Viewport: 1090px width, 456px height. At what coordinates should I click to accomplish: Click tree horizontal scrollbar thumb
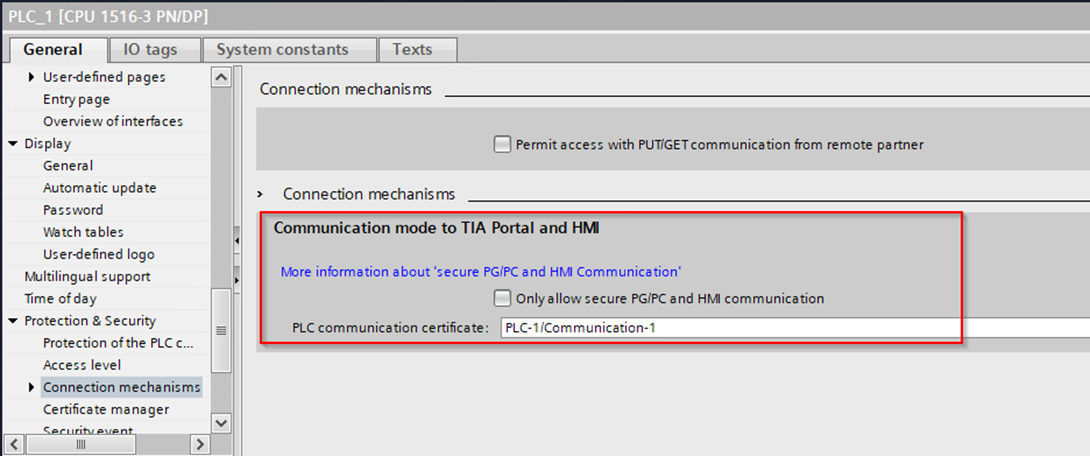(80, 444)
